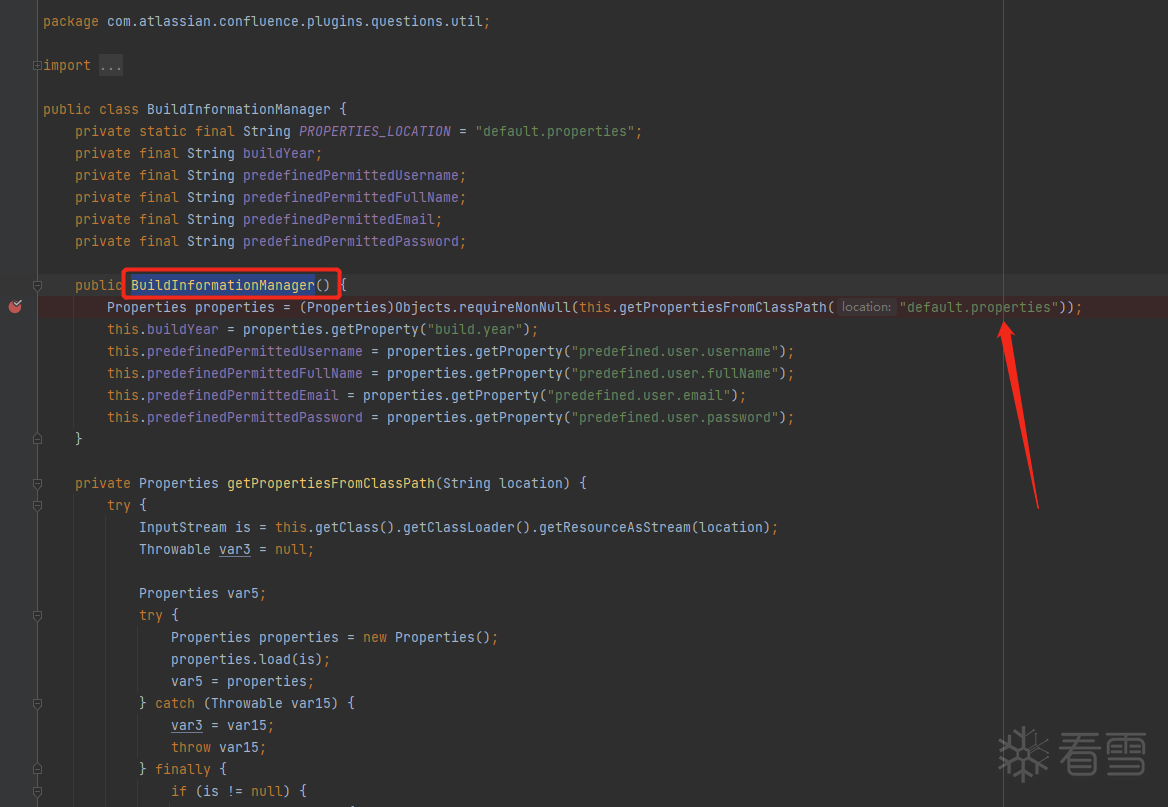The width and height of the screenshot is (1168, 807).
Task: Click this.predefinedPermittedPassword in the assignment line
Action: point(235,417)
